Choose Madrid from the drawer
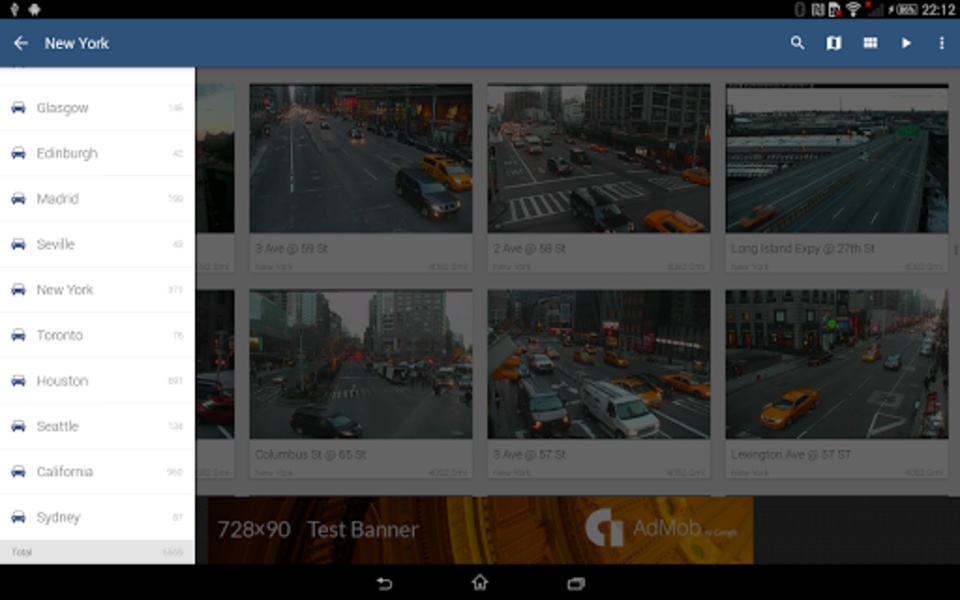Screen dimensions: 960x600 pos(97,198)
